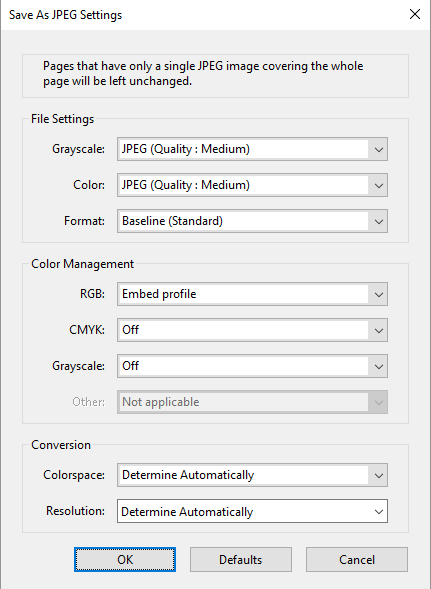The width and height of the screenshot is (431, 589).
Task: Click the Save As JPEG Settings title bar
Action: tap(203, 15)
